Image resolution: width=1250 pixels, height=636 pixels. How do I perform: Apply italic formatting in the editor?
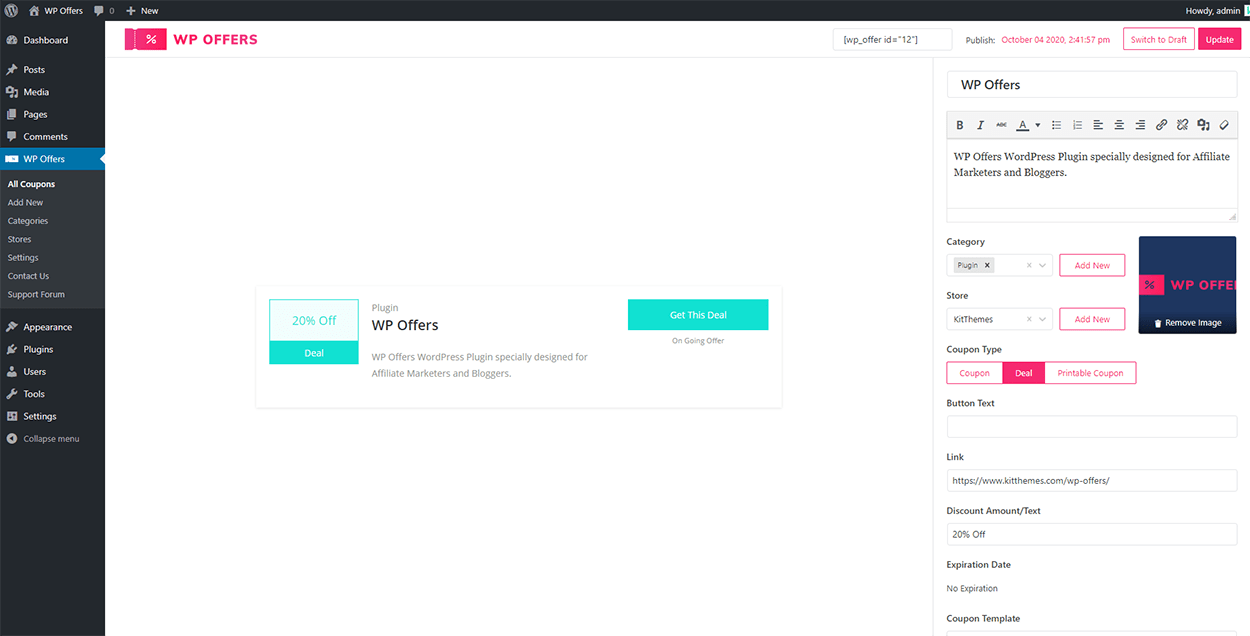980,125
